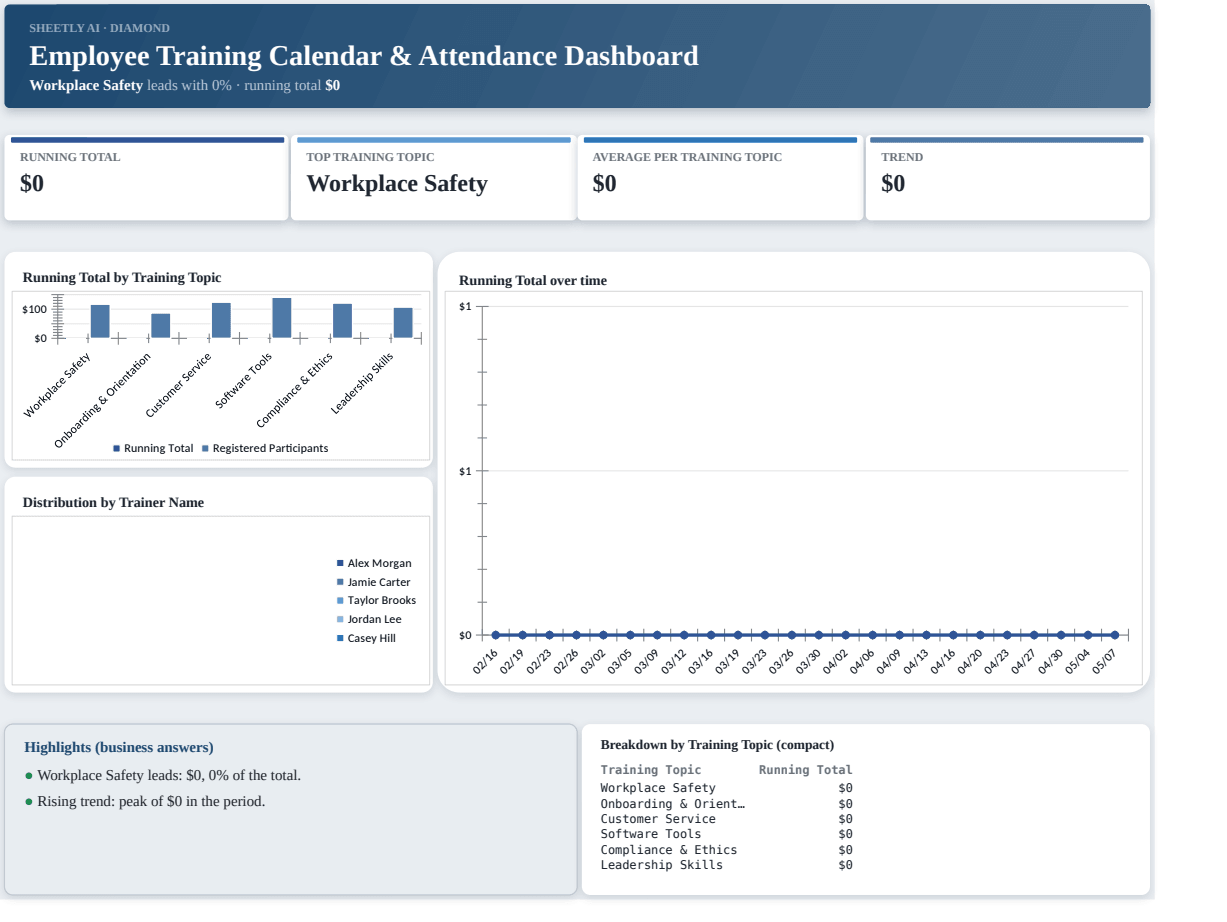The width and height of the screenshot is (1227, 922).
Task: Click the Customer Service row in breakdown table
Action: pyautogui.click(x=727, y=819)
